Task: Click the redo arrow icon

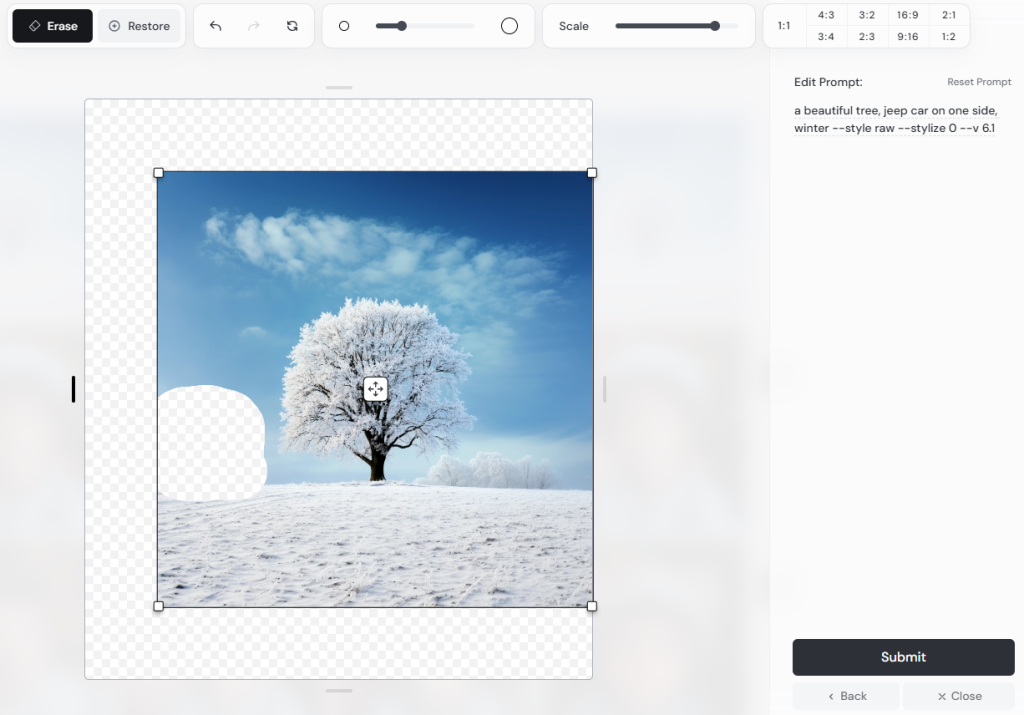Action: coord(254,26)
